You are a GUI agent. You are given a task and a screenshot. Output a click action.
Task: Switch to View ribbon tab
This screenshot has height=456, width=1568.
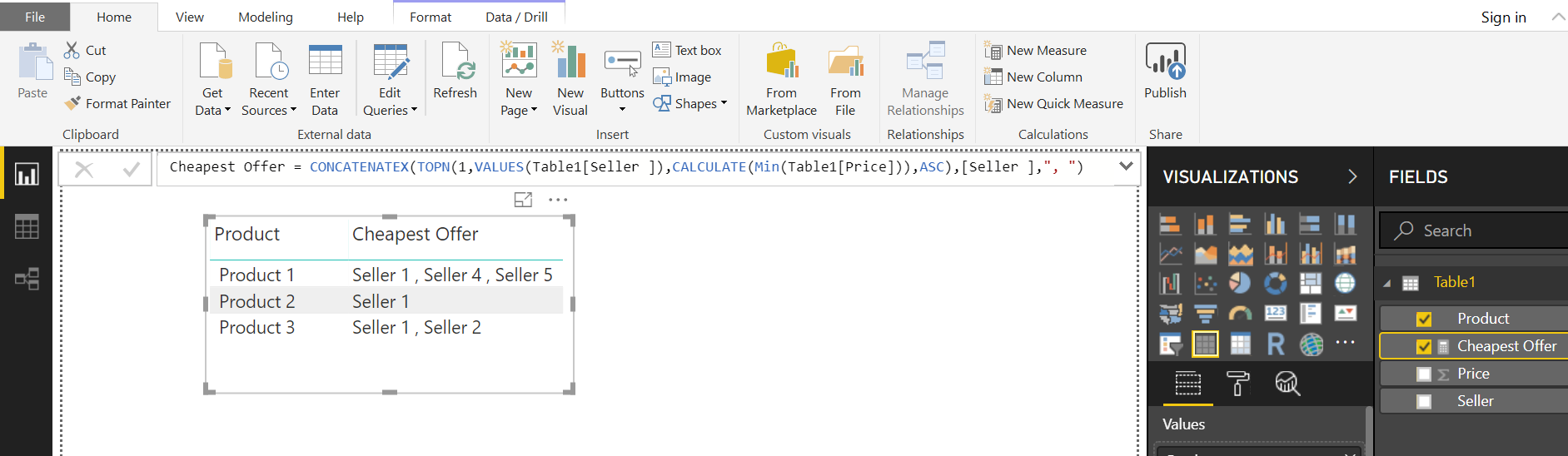[x=189, y=17]
